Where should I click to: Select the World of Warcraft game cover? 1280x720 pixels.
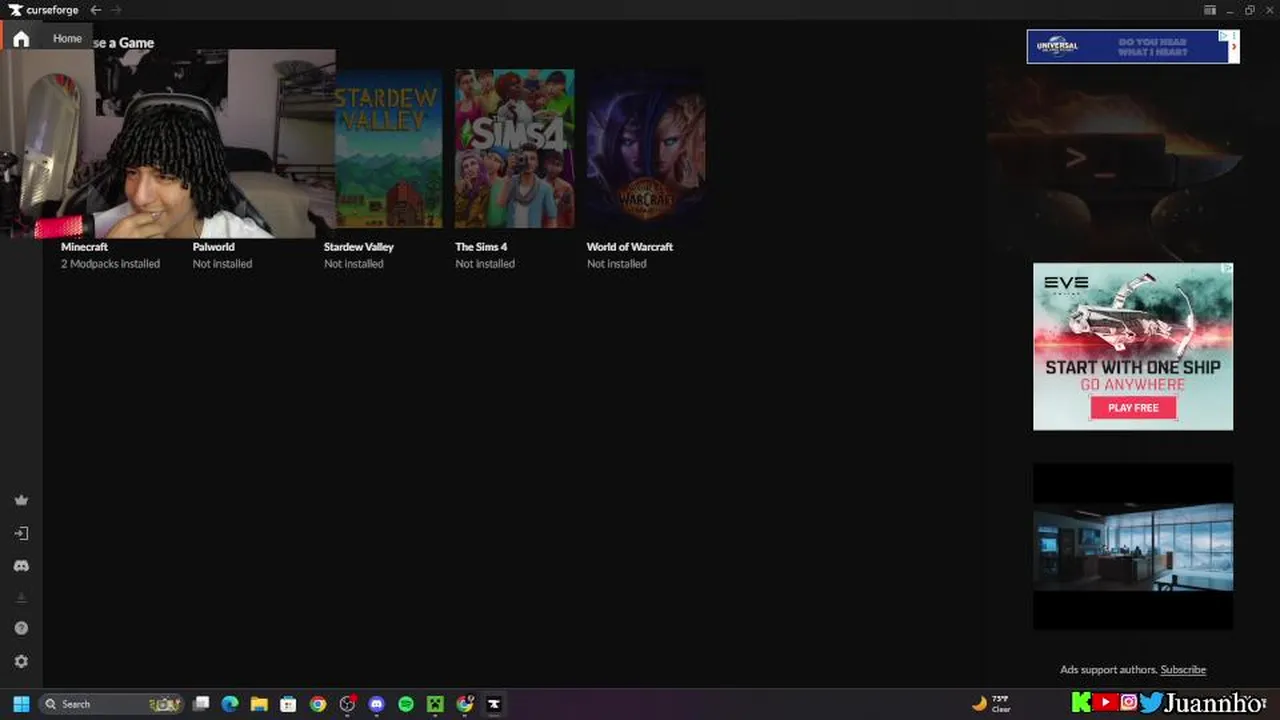click(646, 149)
